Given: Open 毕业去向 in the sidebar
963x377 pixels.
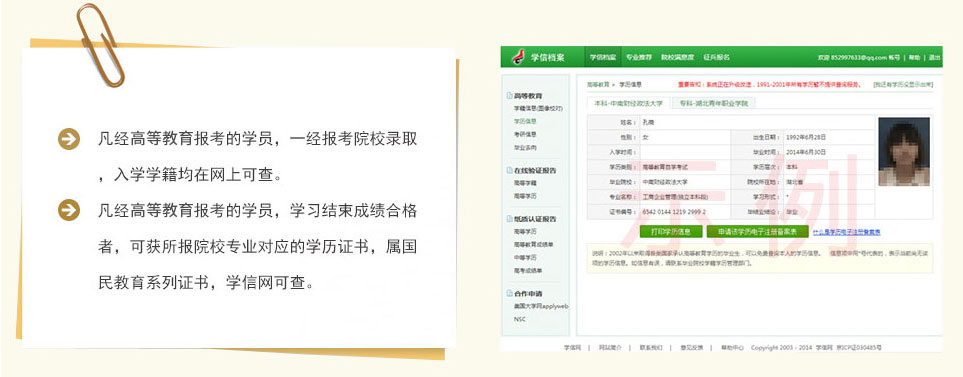Looking at the screenshot, I should click(x=525, y=147).
